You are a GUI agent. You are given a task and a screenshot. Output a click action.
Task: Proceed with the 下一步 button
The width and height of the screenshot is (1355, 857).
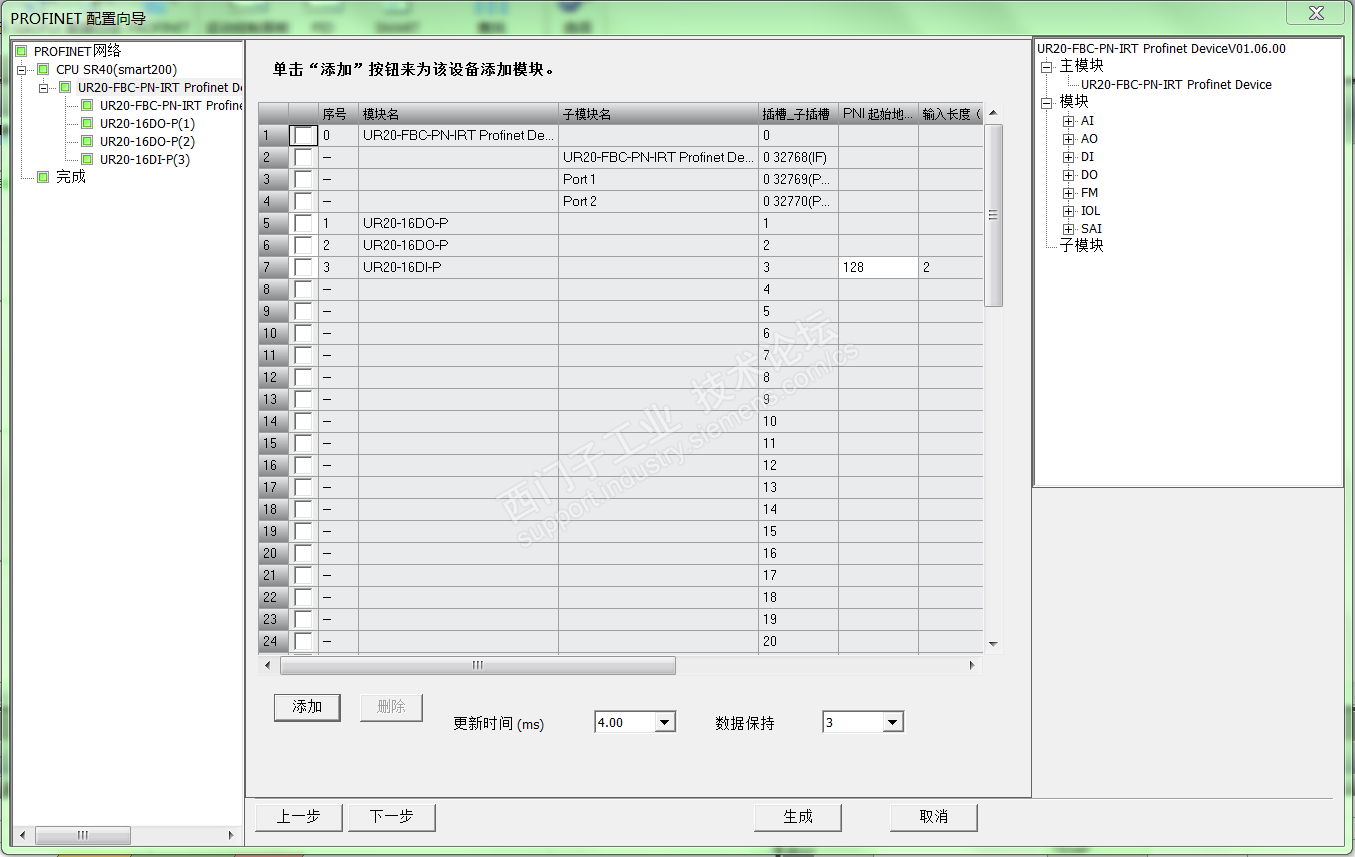[x=392, y=817]
